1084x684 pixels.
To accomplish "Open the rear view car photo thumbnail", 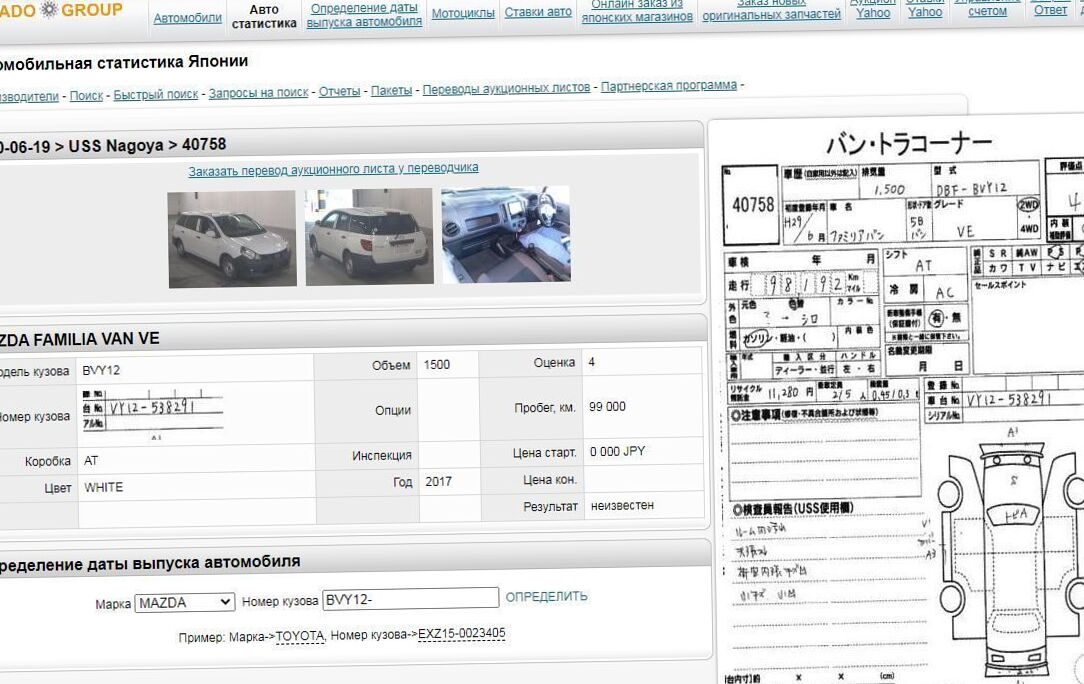I will [x=368, y=238].
